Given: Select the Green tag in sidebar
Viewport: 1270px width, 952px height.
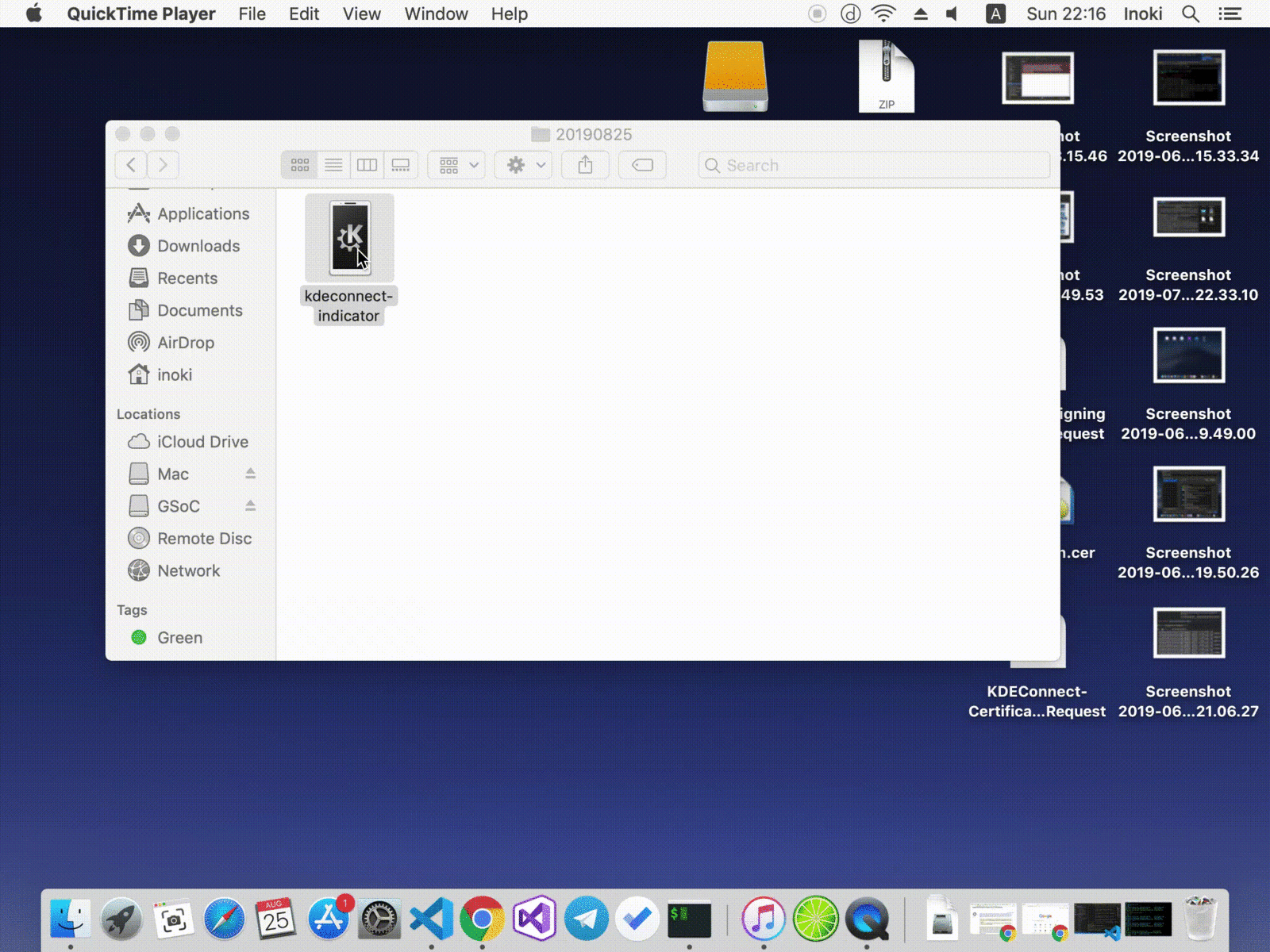Looking at the screenshot, I should 179,638.
